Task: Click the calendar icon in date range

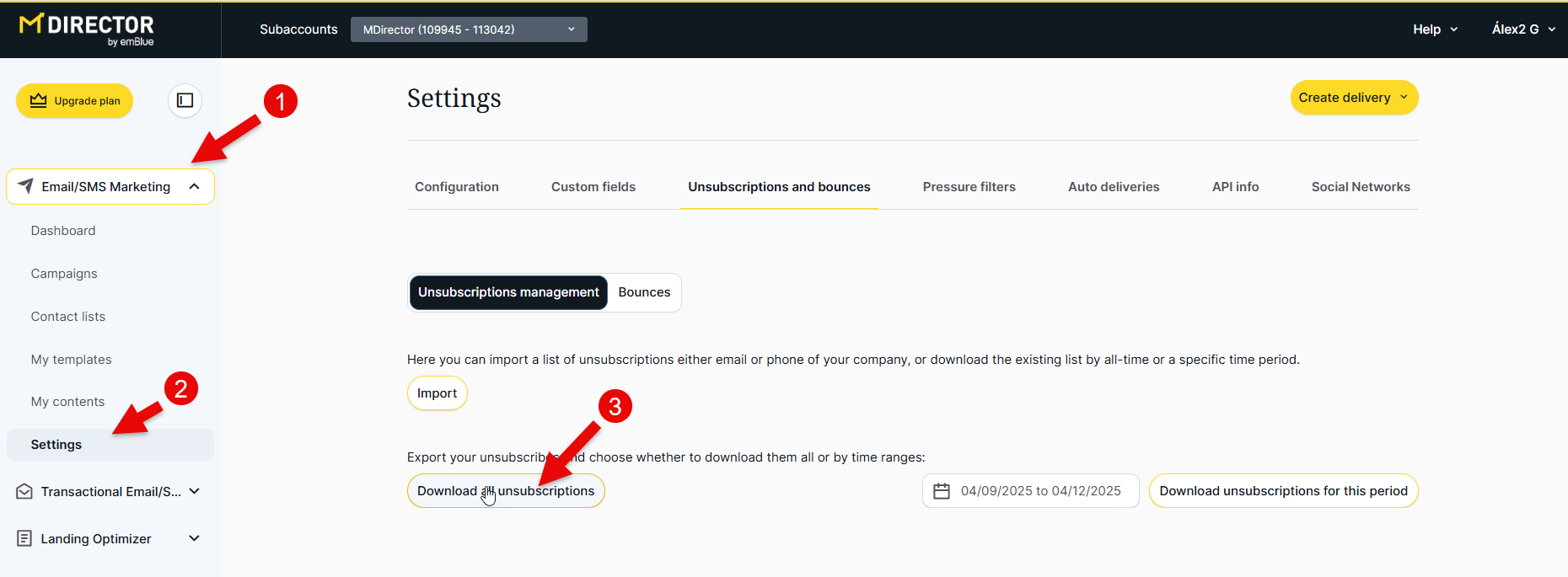Action: coord(942,491)
